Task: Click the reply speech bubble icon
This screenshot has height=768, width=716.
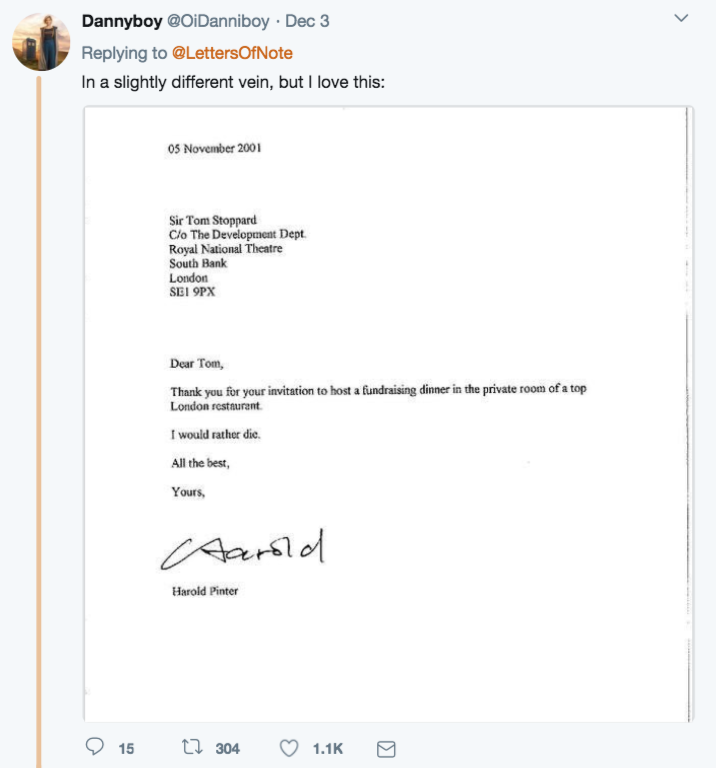Action: pos(96,747)
